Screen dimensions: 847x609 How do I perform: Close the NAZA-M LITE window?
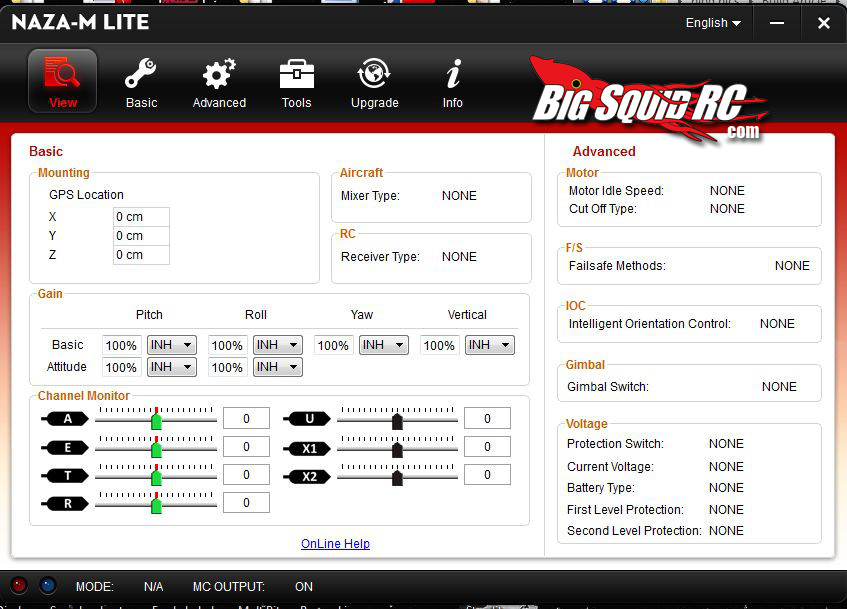[x=823, y=23]
